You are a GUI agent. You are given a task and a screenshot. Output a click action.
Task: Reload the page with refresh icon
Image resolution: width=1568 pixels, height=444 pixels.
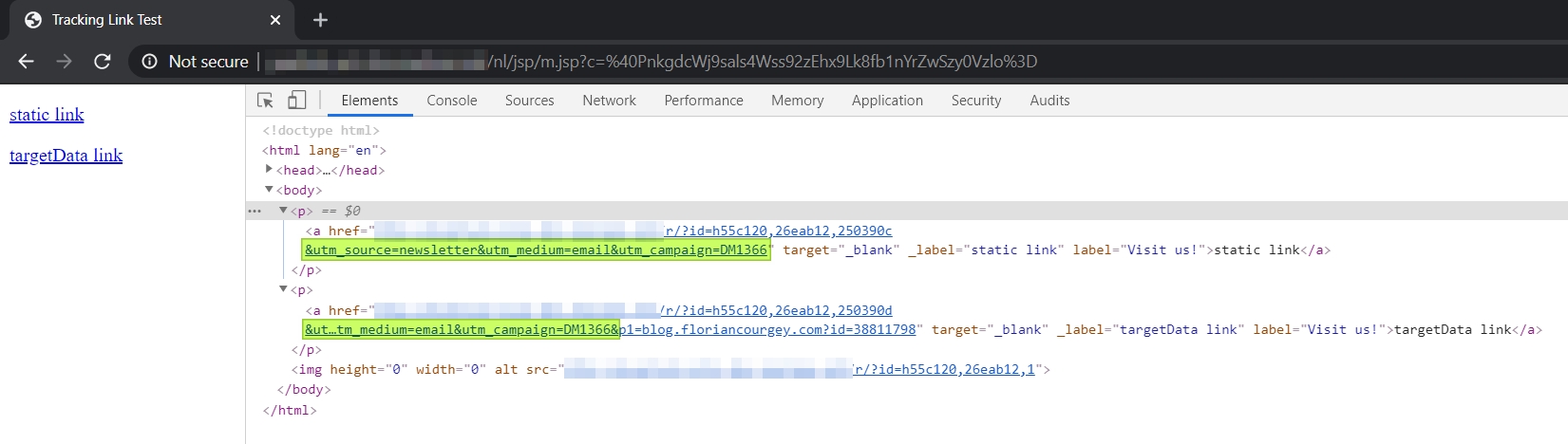[103, 62]
